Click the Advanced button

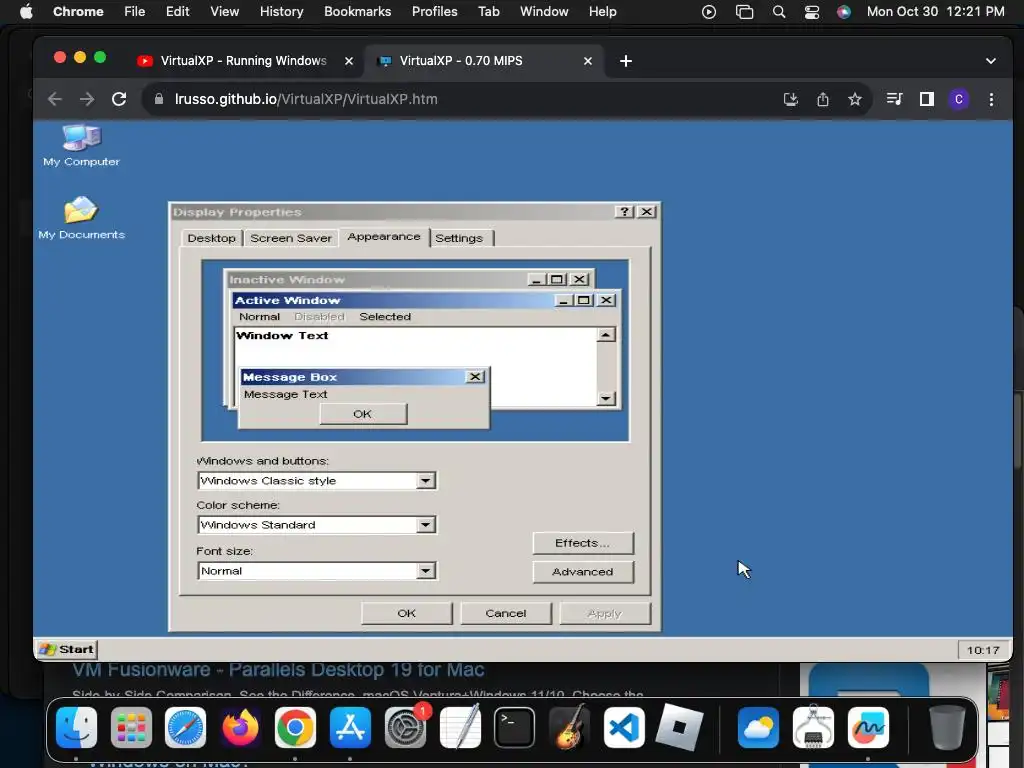[583, 571]
